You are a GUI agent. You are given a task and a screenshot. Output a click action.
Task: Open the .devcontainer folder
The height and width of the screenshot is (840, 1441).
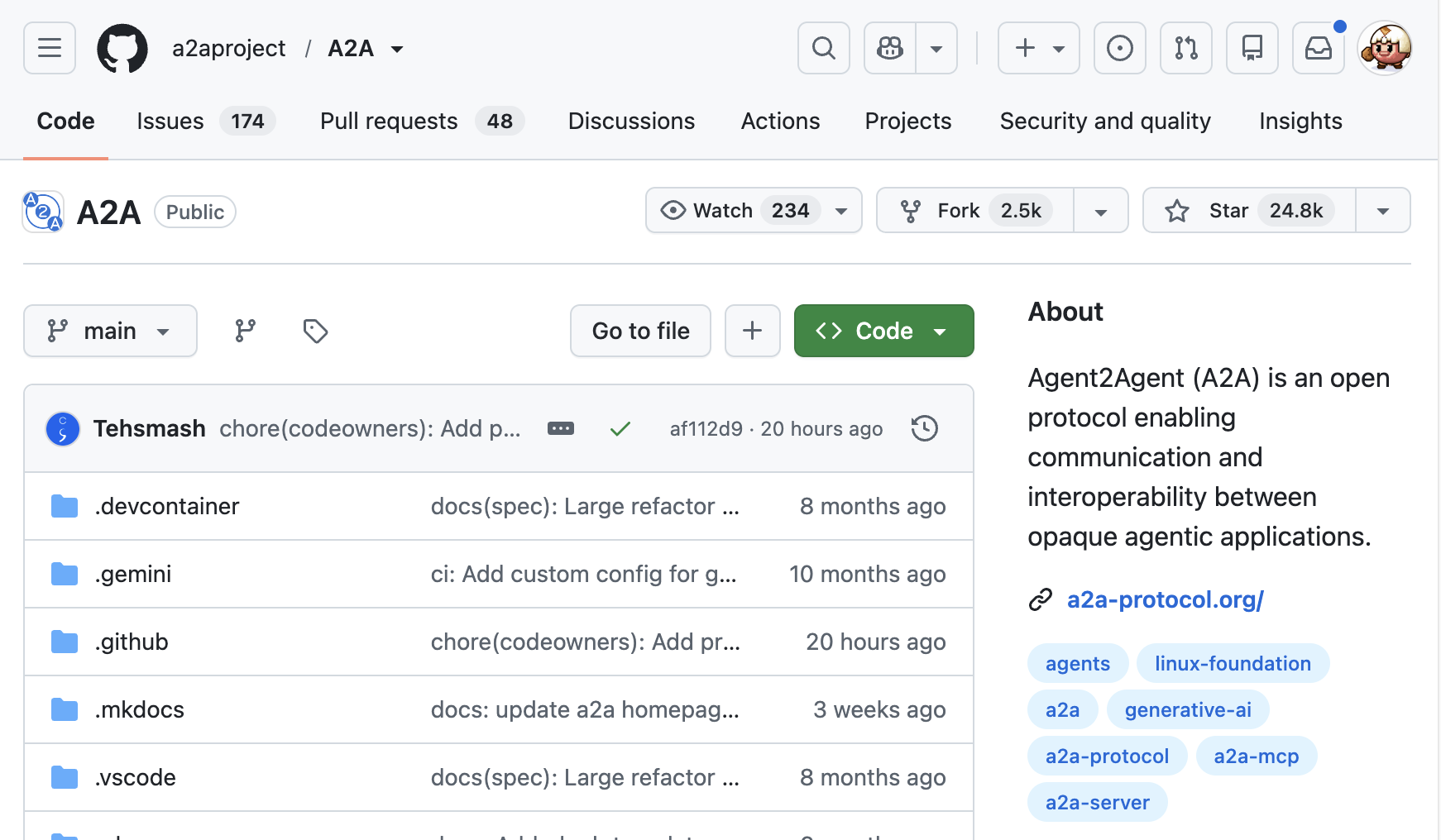click(166, 506)
